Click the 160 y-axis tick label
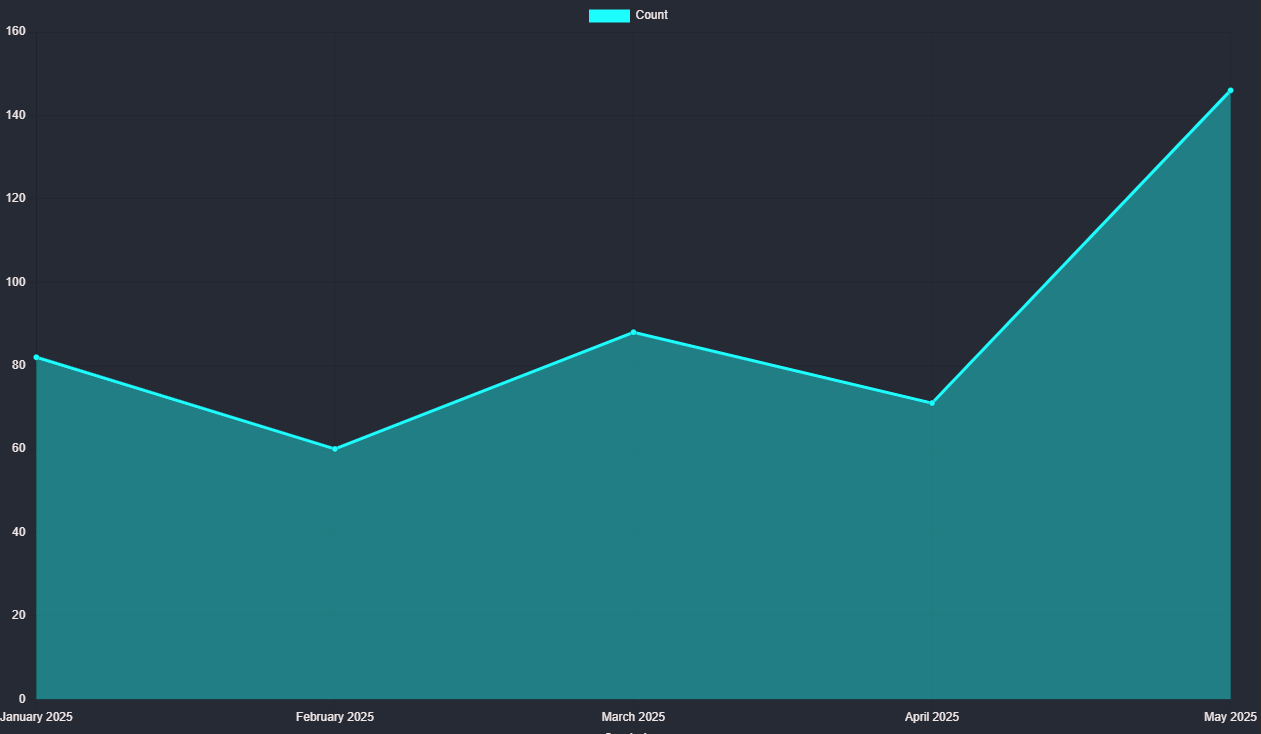 click(15, 31)
